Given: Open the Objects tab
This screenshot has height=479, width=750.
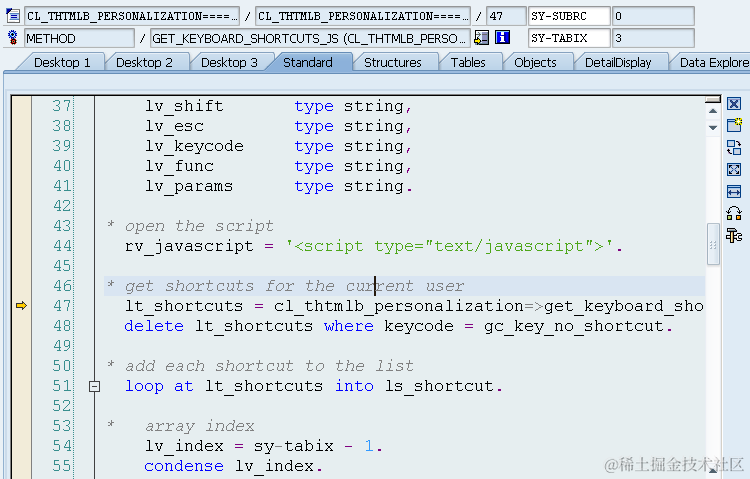Looking at the screenshot, I should tap(535, 63).
